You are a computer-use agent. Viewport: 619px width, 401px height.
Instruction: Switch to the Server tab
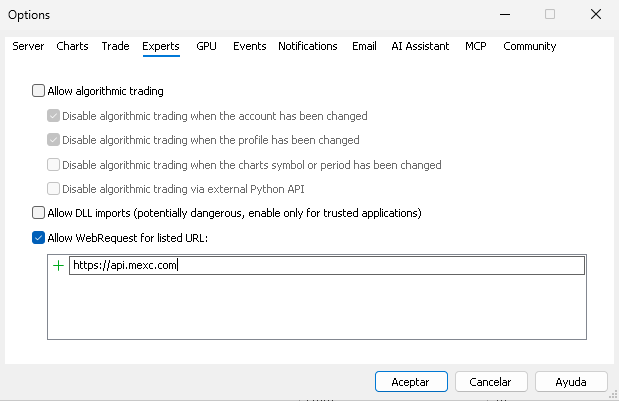[x=28, y=46]
